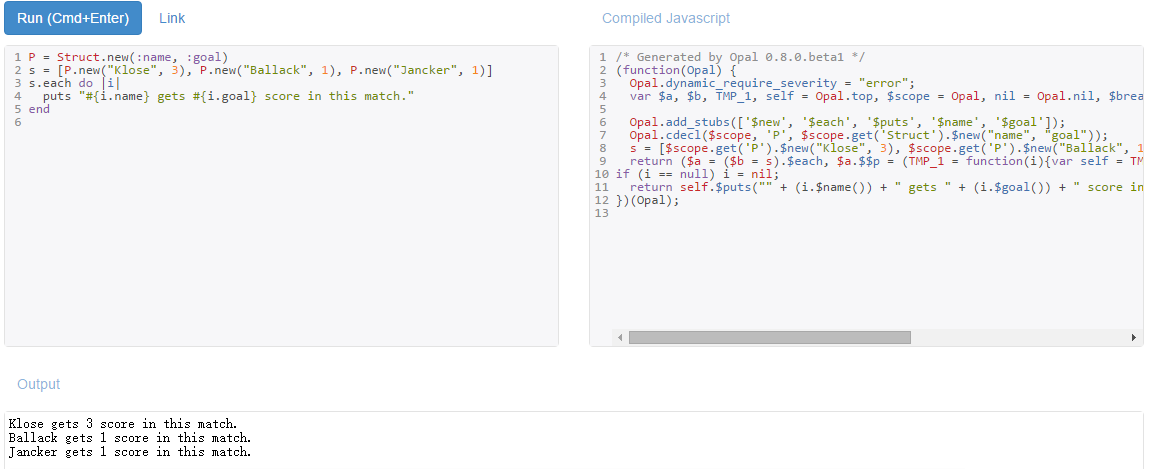Click the Jancker output line
Screen dimensions: 1159x469
(x=129, y=451)
